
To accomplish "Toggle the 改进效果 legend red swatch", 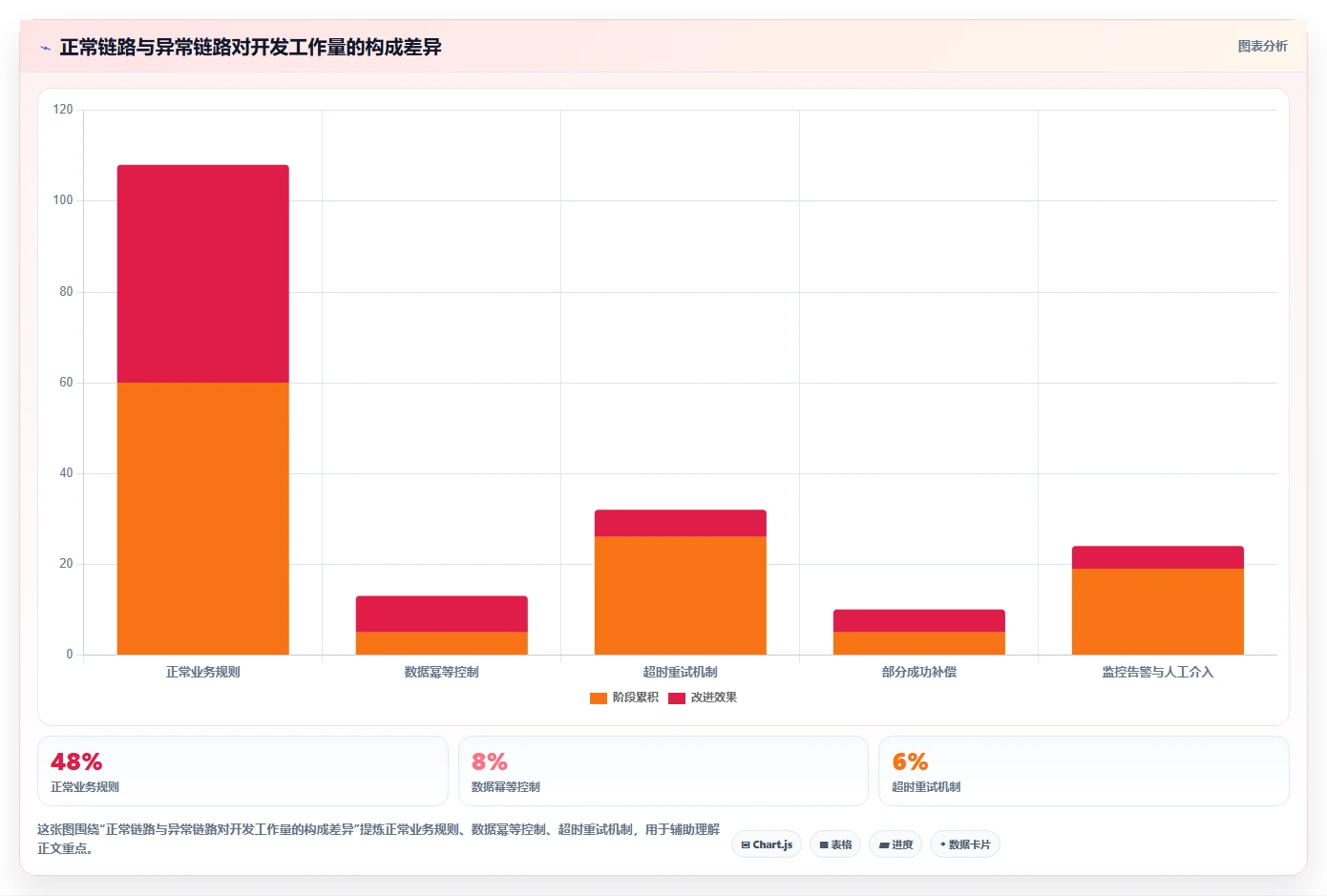I will pos(677,698).
